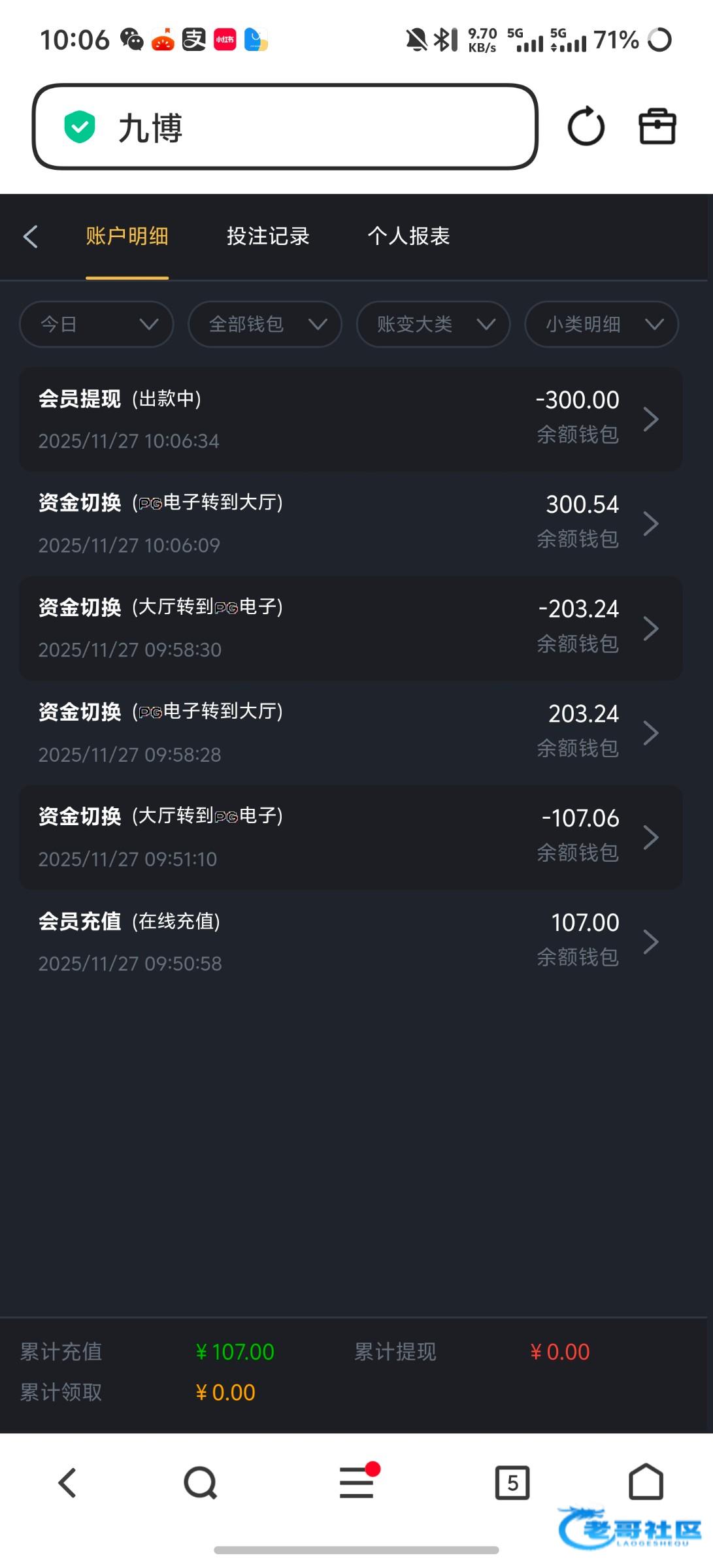
Task: Expand the 今日 date filter dropdown
Action: coord(97,324)
